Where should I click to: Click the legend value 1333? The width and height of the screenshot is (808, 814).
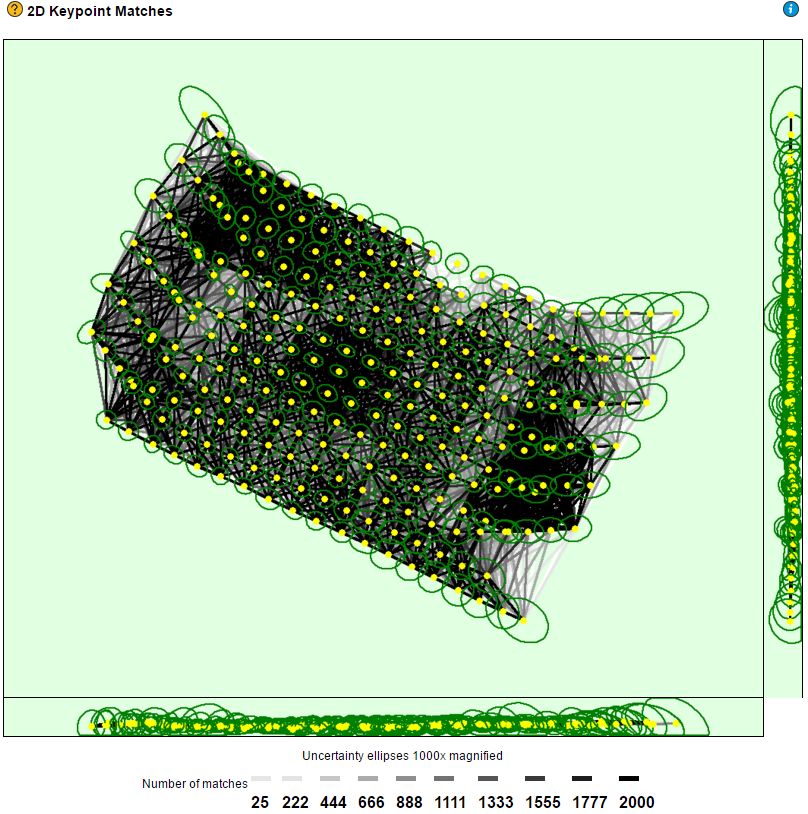pos(496,802)
